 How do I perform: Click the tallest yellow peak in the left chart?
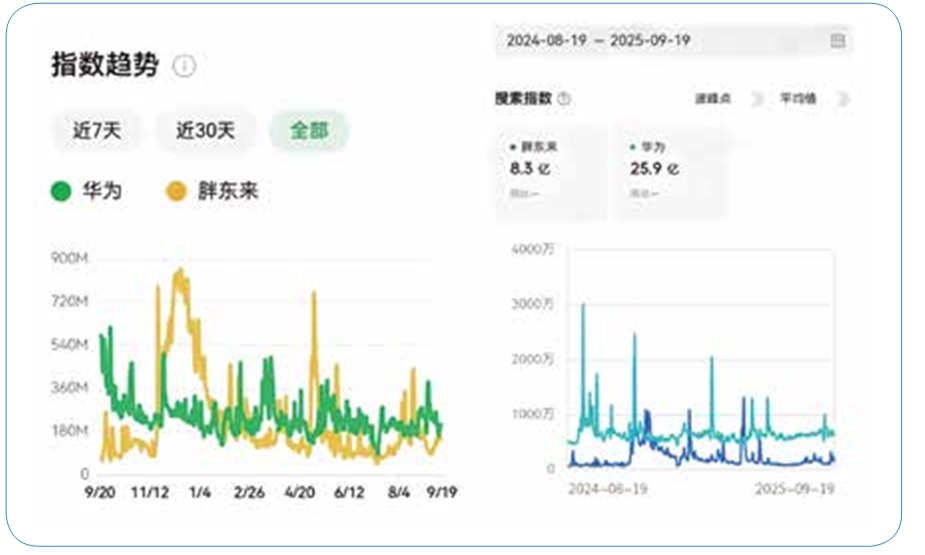180,270
